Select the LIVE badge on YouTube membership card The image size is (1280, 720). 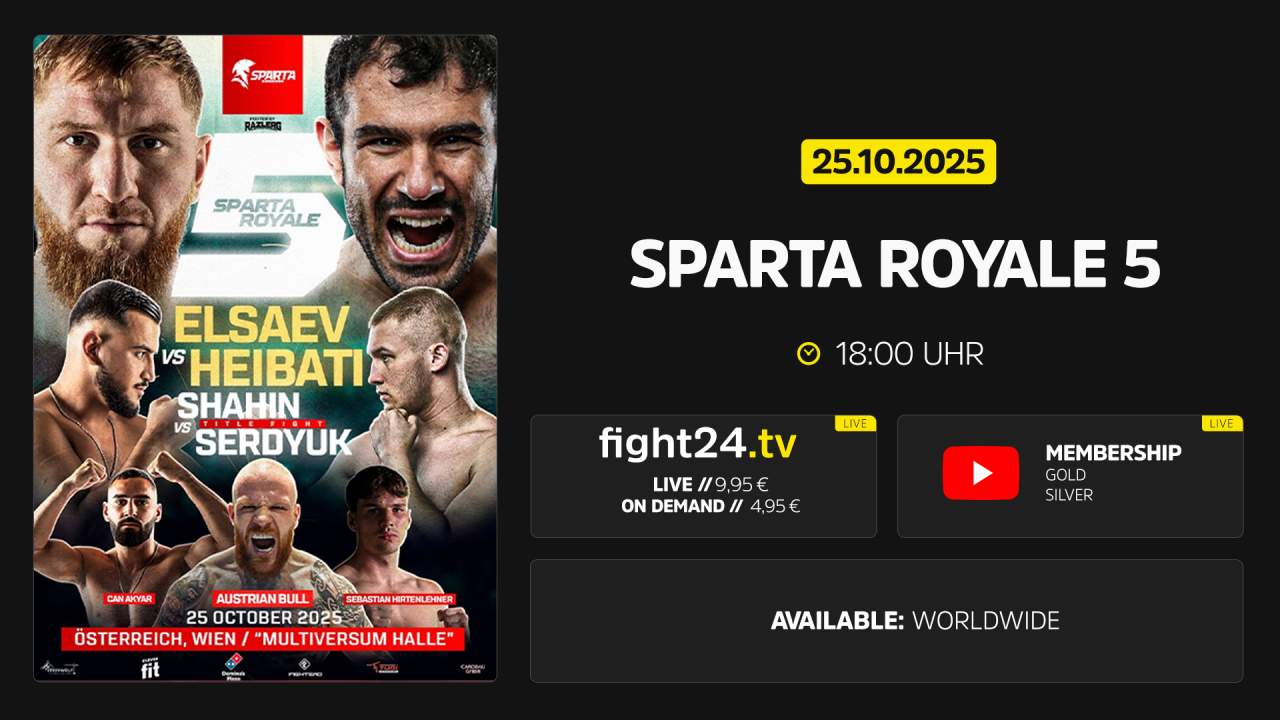click(1222, 423)
